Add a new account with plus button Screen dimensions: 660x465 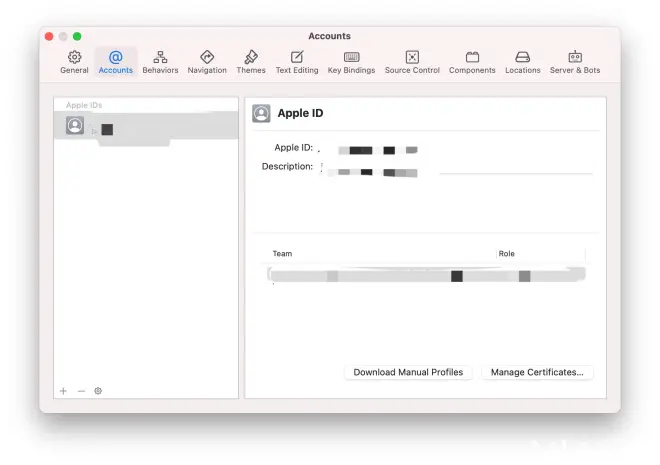(63, 391)
